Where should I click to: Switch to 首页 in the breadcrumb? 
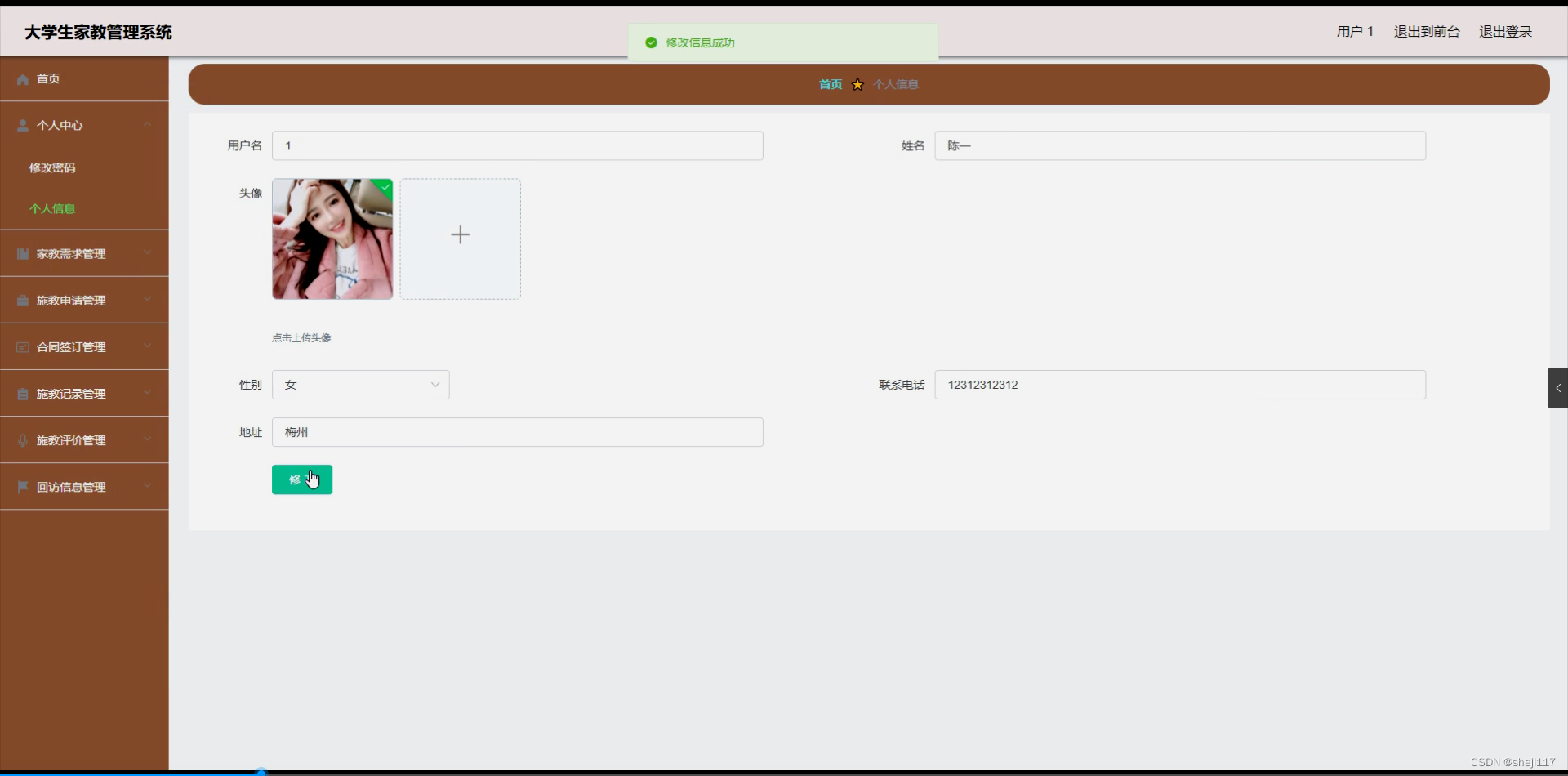coord(830,84)
